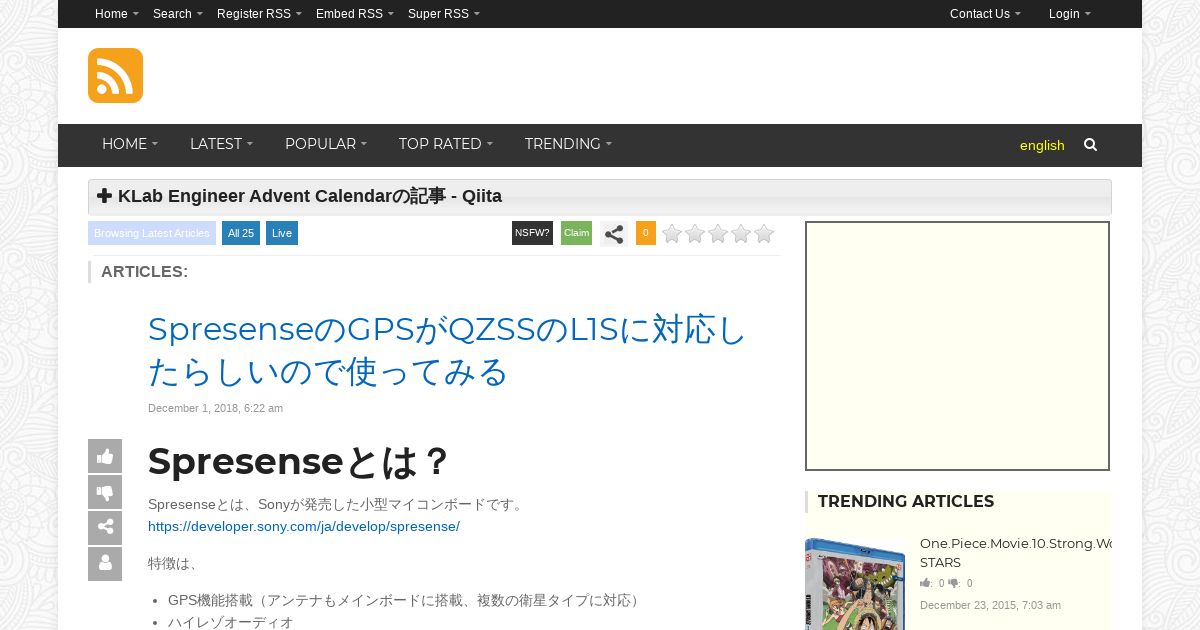
Task: Click the December 1, 2018 article timestamp
Action: pos(215,408)
